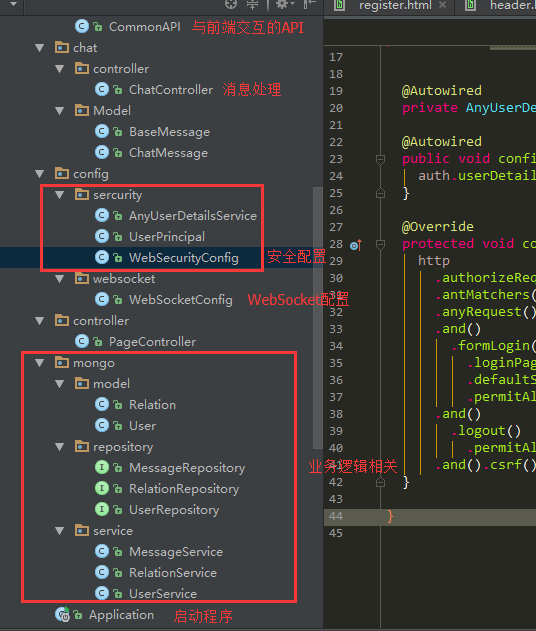Click the websocket folder icon
The height and width of the screenshot is (631, 536).
[x=82, y=278]
